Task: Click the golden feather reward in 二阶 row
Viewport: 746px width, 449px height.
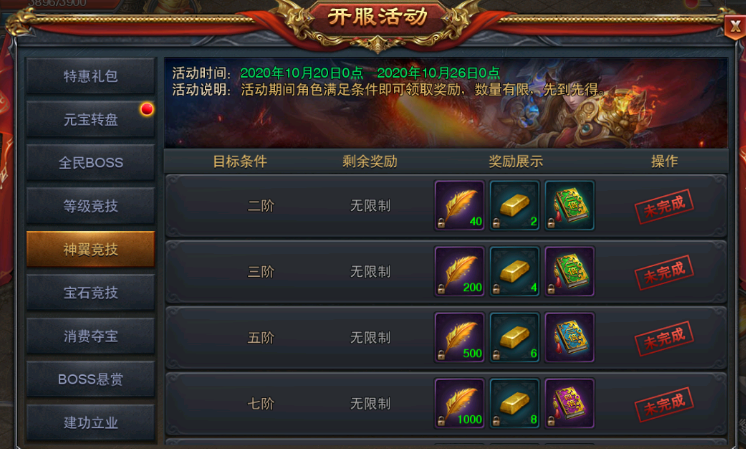Action: [460, 205]
